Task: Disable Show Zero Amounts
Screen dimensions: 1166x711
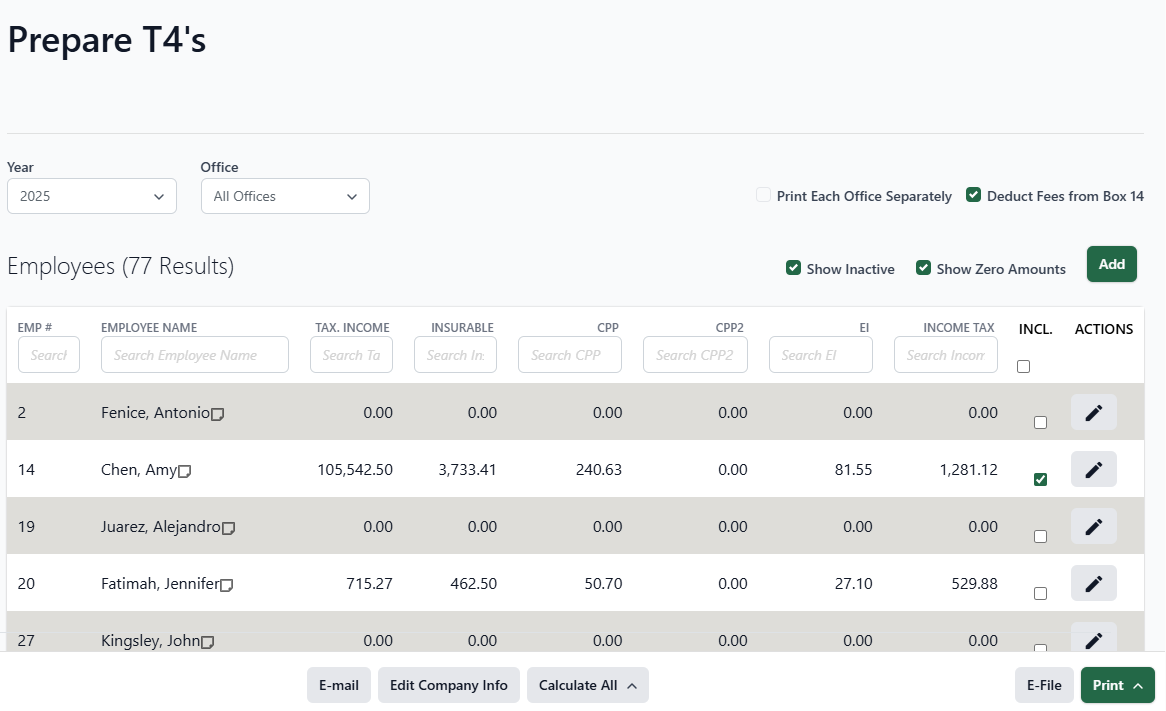Action: (924, 268)
